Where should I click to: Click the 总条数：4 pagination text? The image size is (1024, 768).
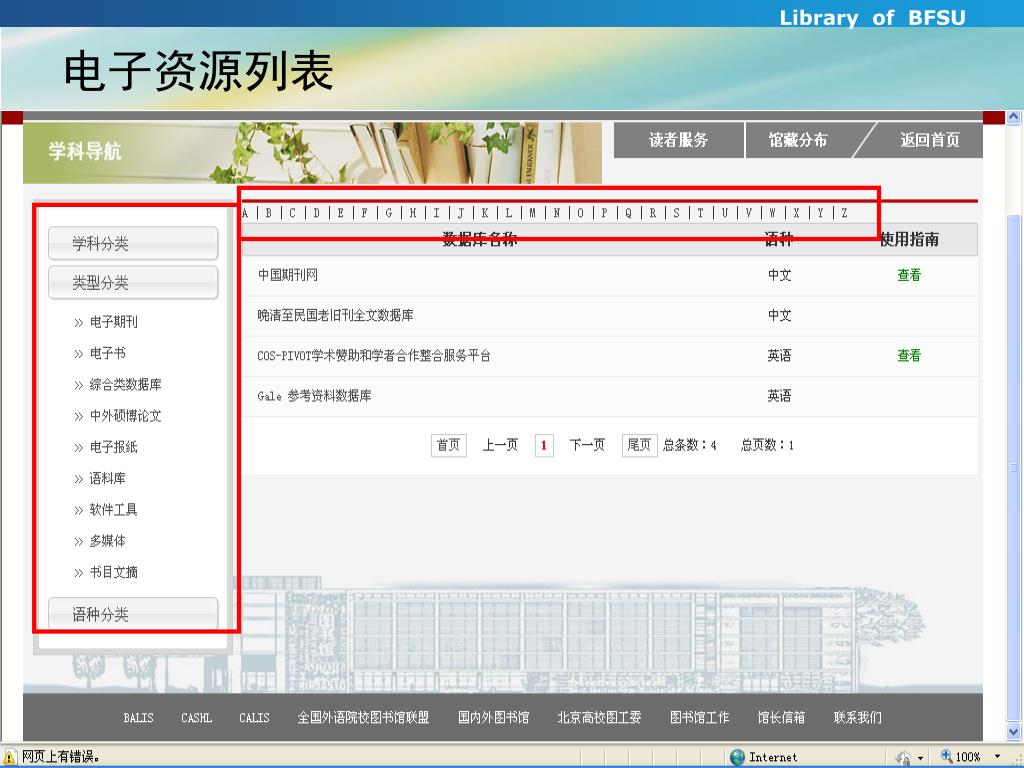click(690, 445)
